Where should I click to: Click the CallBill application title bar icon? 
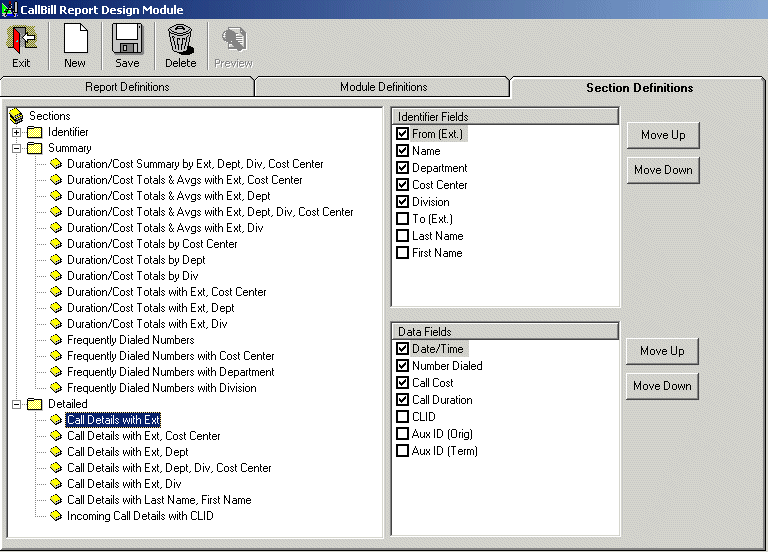pos(9,9)
